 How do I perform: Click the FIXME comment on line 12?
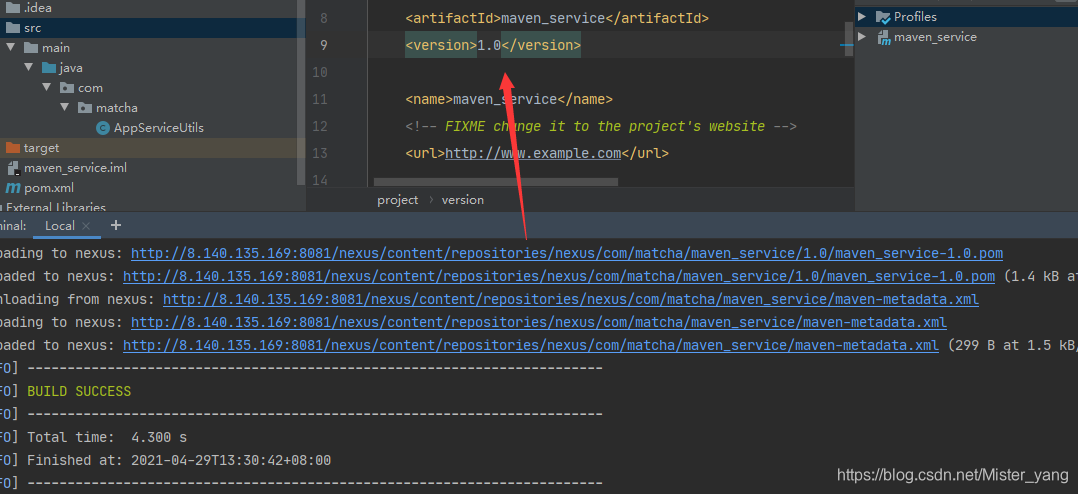[x=601, y=126]
